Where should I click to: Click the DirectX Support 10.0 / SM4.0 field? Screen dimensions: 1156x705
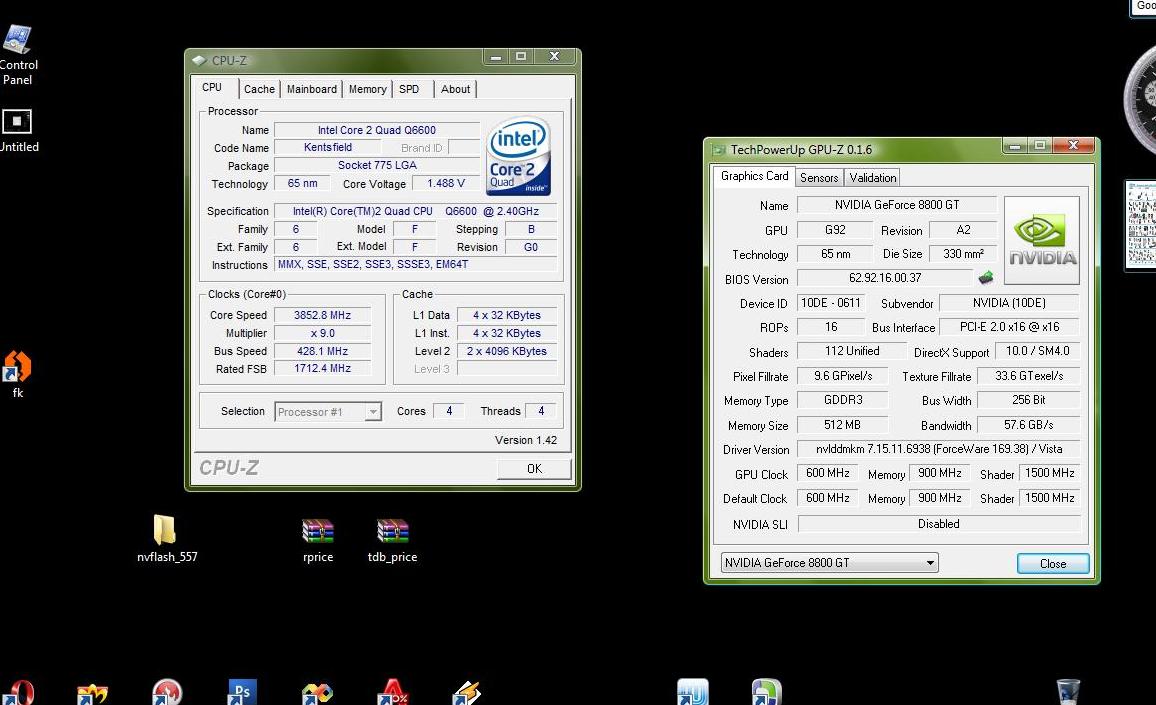point(1037,351)
